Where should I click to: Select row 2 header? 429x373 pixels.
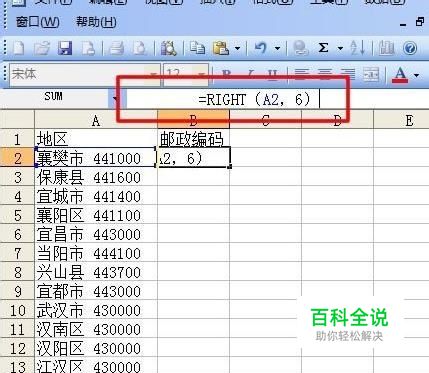[17, 157]
